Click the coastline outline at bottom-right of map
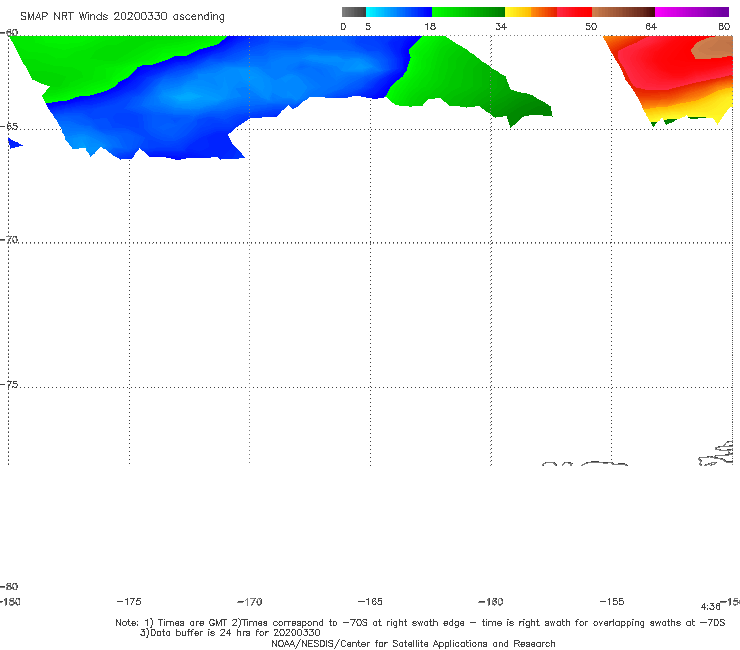This screenshot has height=650, width=740. 716,453
